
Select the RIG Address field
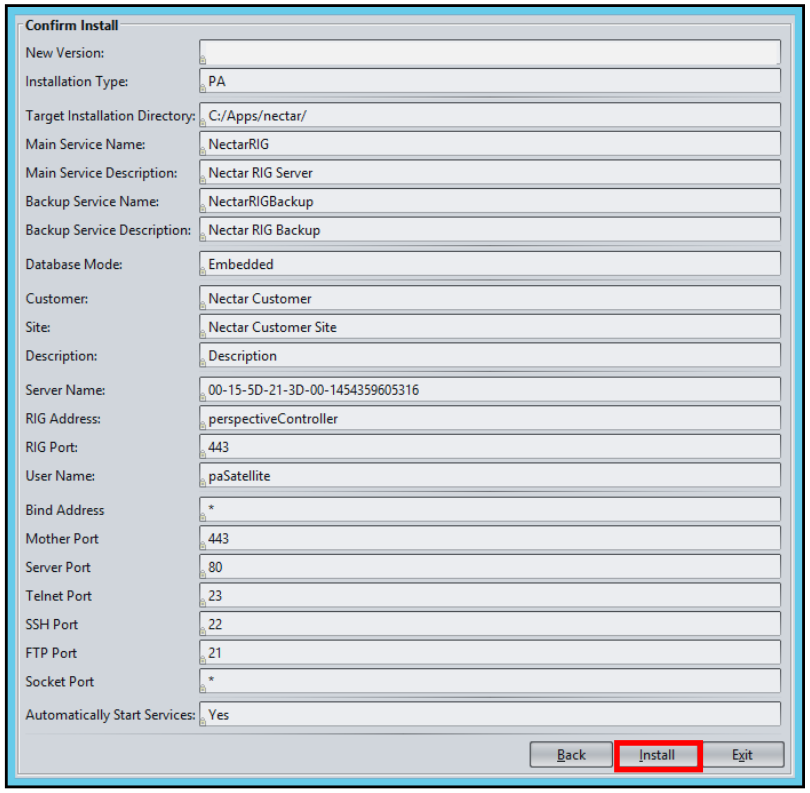pyautogui.click(x=490, y=418)
